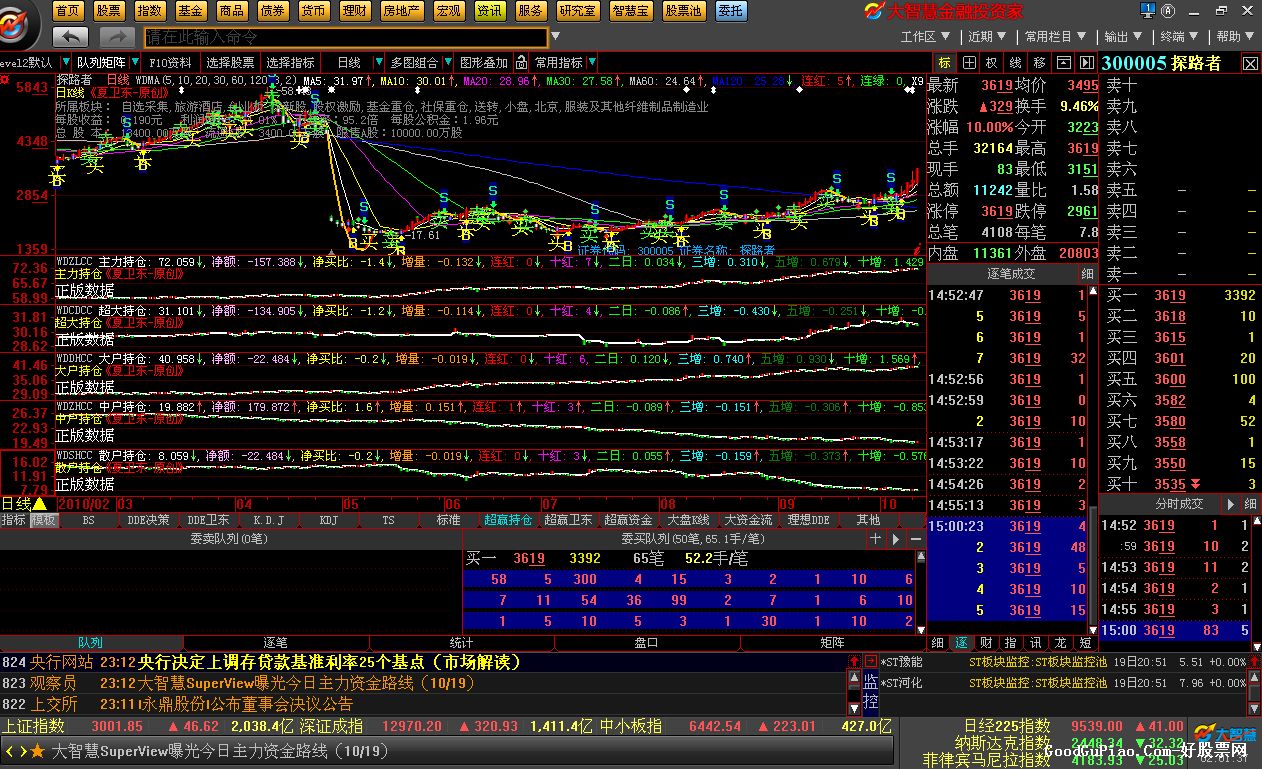Open the 工作区 dropdown menu
Screen dimensions: 1262x769
coord(923,37)
